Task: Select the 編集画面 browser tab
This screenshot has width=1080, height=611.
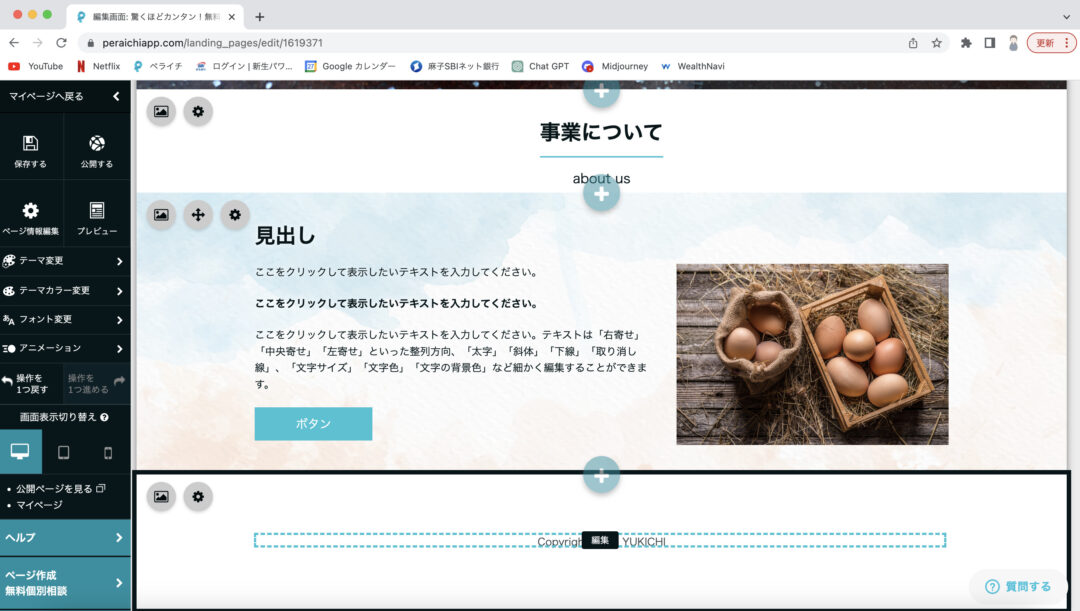Action: click(155, 17)
